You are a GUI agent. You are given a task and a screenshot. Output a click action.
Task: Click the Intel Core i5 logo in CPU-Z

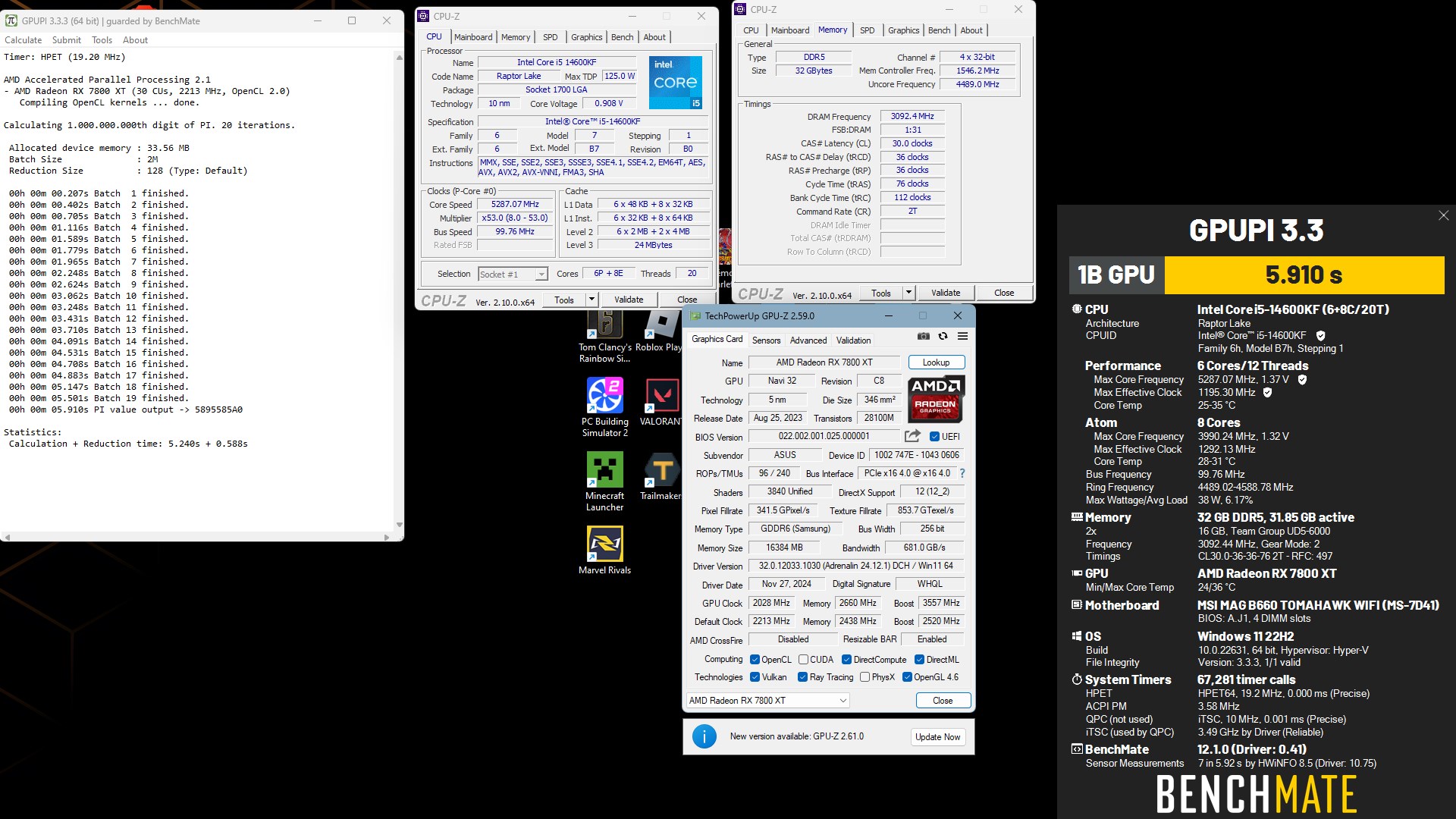675,82
